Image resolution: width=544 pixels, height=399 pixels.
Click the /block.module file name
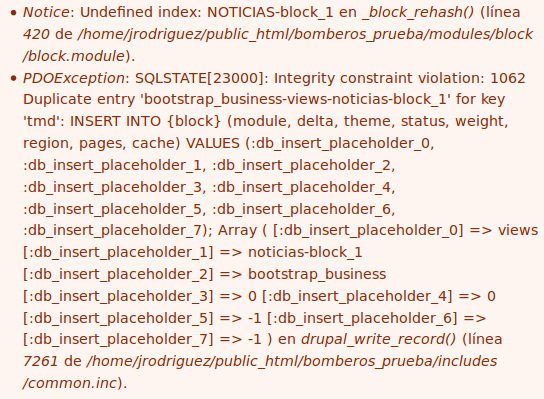click(x=74, y=56)
